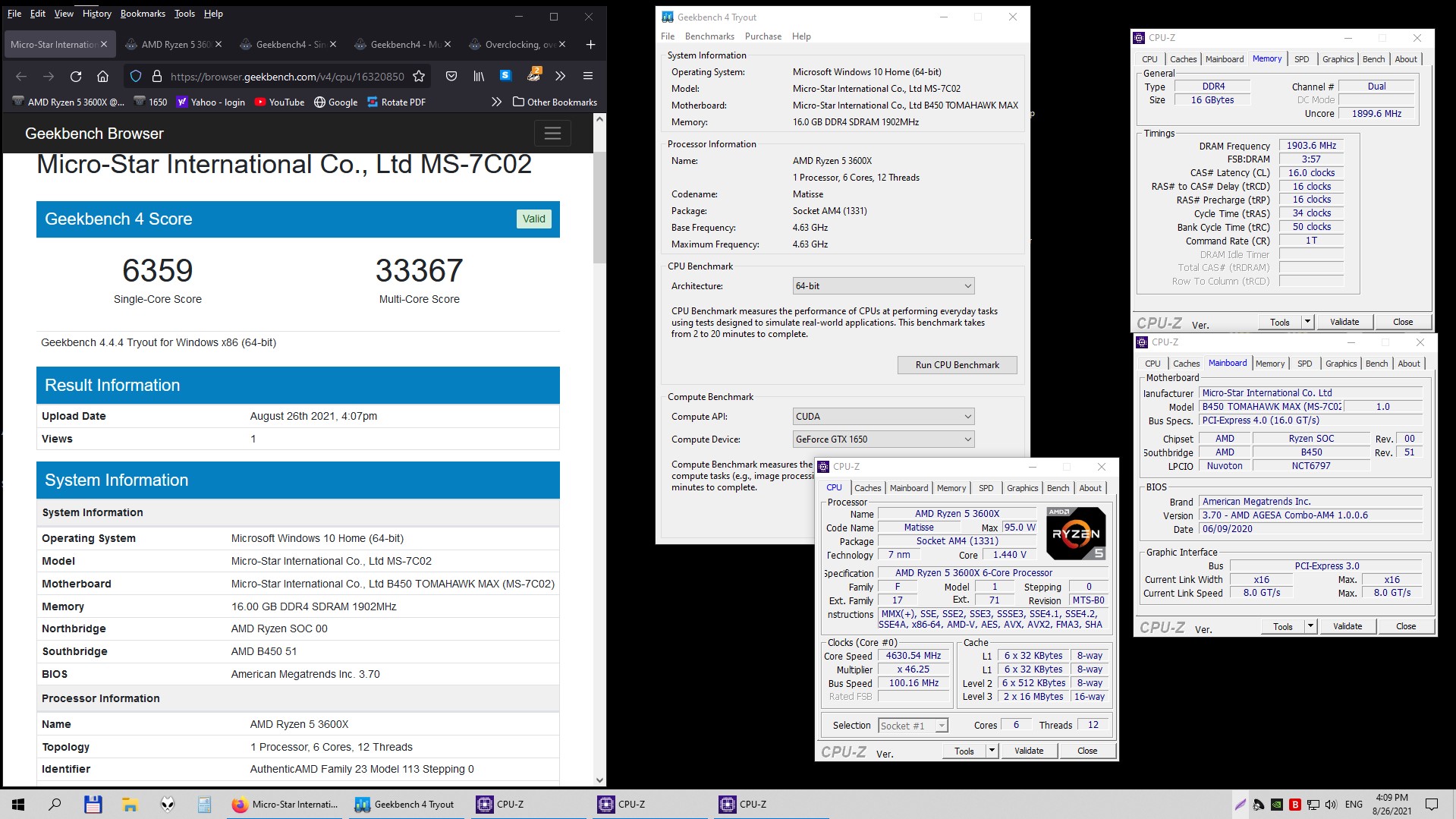
Task: Click the scroll up arrow in browser
Action: (599, 119)
